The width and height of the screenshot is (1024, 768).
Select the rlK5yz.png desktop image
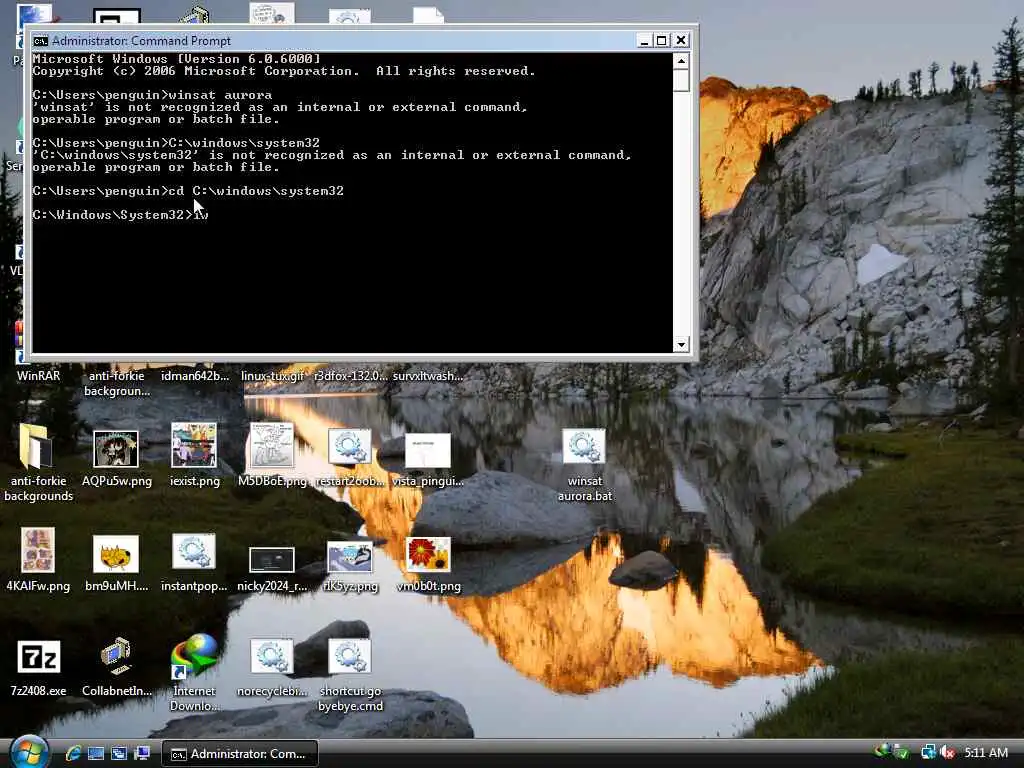click(349, 567)
